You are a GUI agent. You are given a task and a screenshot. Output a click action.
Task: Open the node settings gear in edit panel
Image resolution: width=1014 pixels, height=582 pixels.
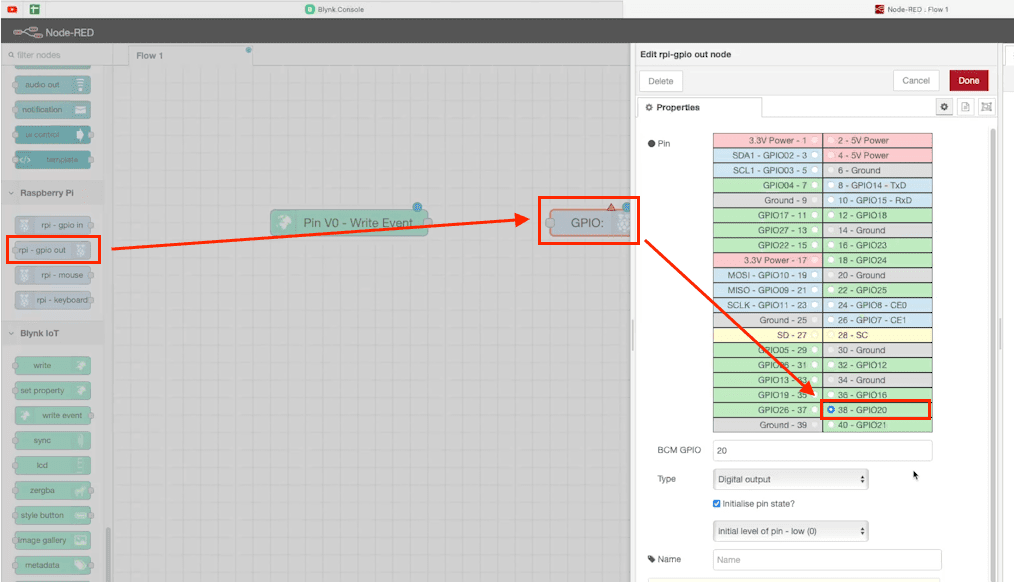coord(944,106)
